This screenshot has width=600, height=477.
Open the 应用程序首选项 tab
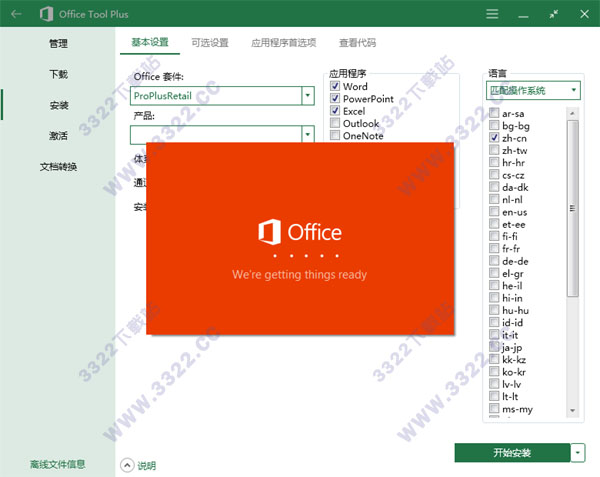click(284, 42)
